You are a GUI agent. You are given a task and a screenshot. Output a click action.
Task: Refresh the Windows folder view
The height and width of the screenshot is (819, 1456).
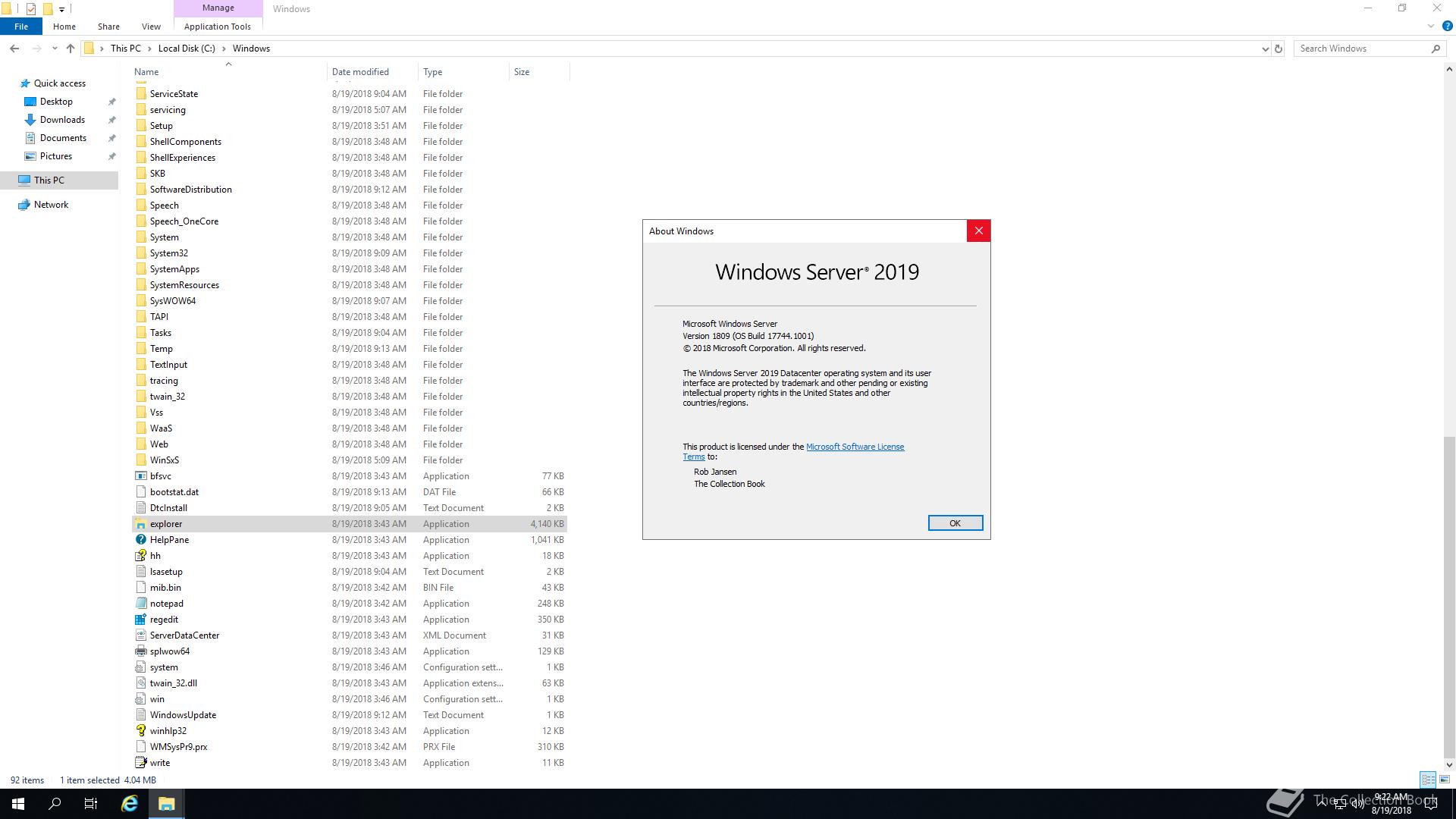pyautogui.click(x=1279, y=49)
